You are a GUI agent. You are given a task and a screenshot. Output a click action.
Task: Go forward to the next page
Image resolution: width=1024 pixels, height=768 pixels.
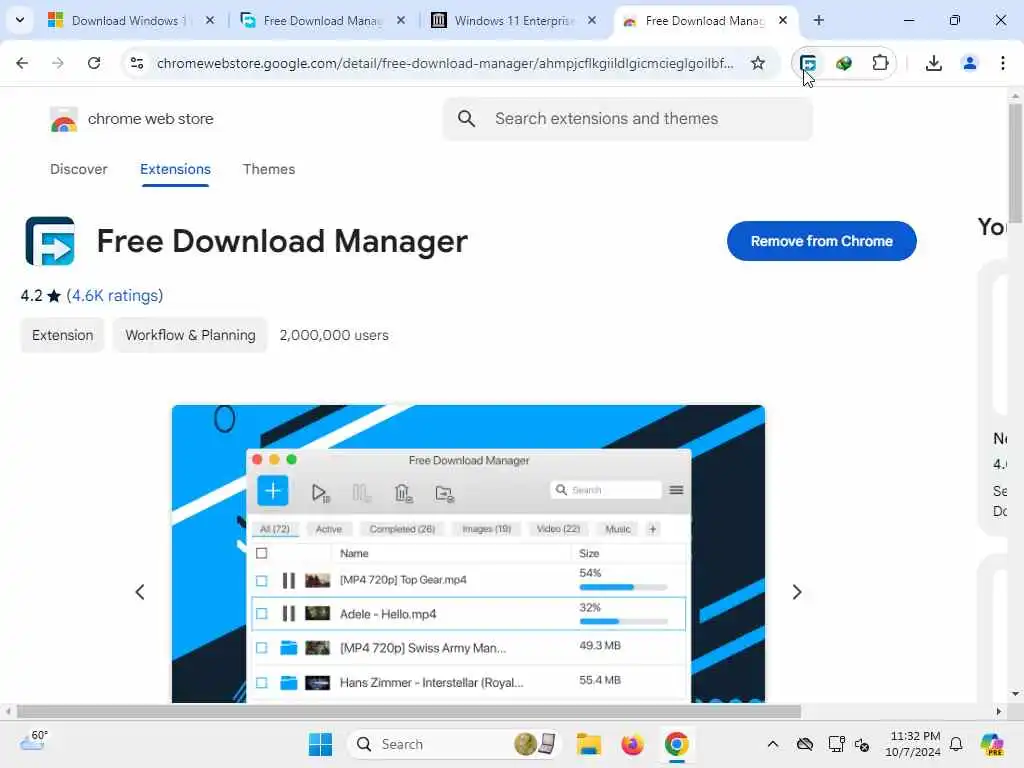pos(57,63)
